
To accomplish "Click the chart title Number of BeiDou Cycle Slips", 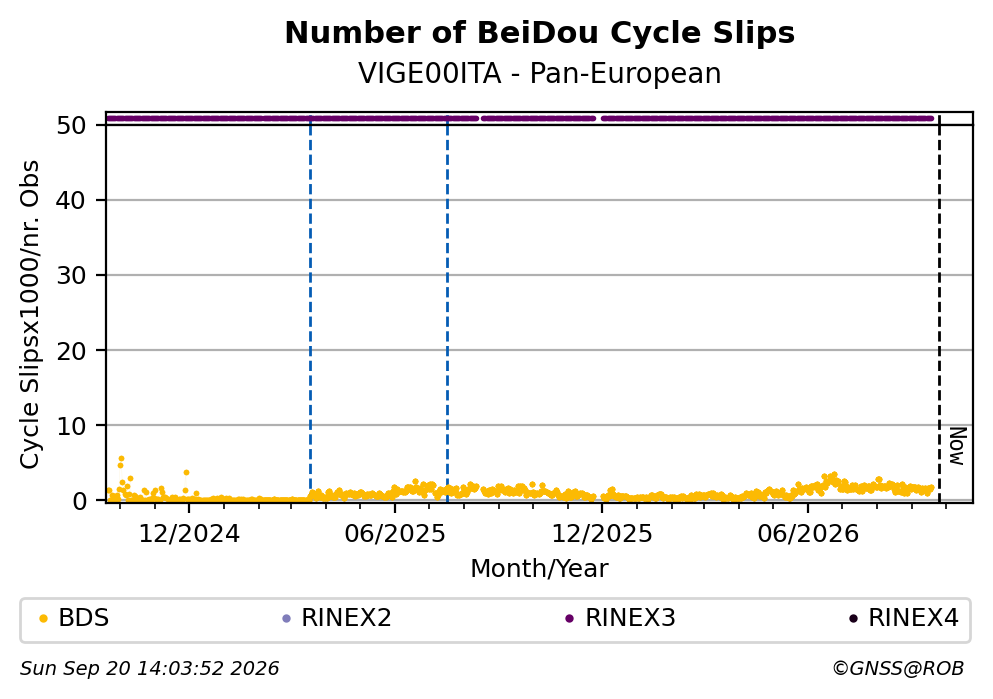I will pos(540,33).
